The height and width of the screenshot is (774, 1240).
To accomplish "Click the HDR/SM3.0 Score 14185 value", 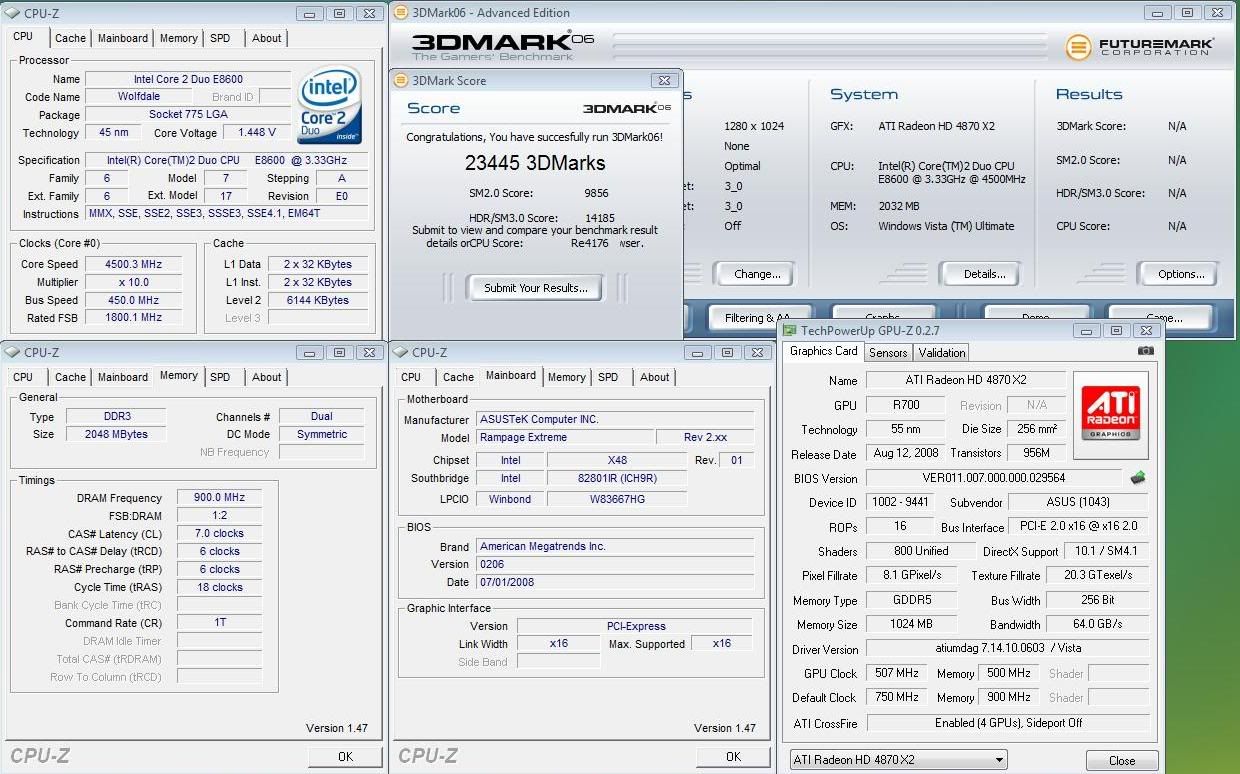I will (600, 218).
